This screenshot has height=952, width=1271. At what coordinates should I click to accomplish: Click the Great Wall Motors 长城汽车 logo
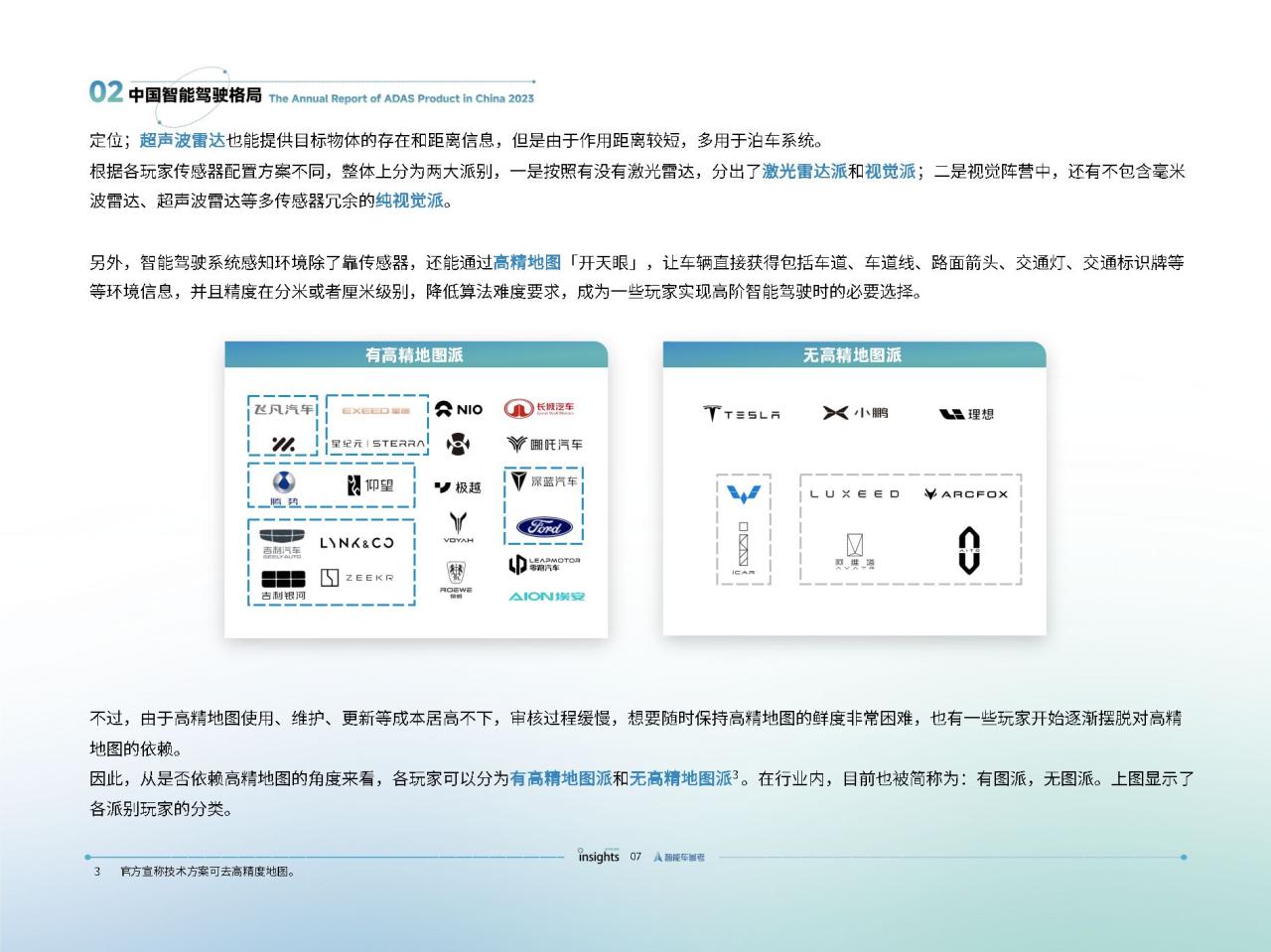click(x=538, y=408)
